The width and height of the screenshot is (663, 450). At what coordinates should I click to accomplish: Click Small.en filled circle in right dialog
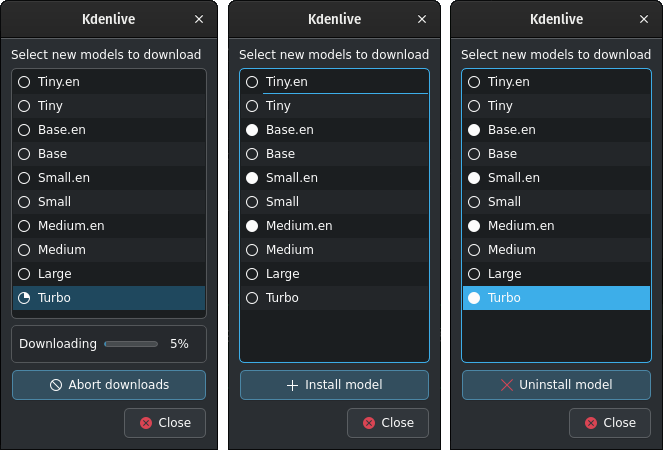(x=474, y=178)
